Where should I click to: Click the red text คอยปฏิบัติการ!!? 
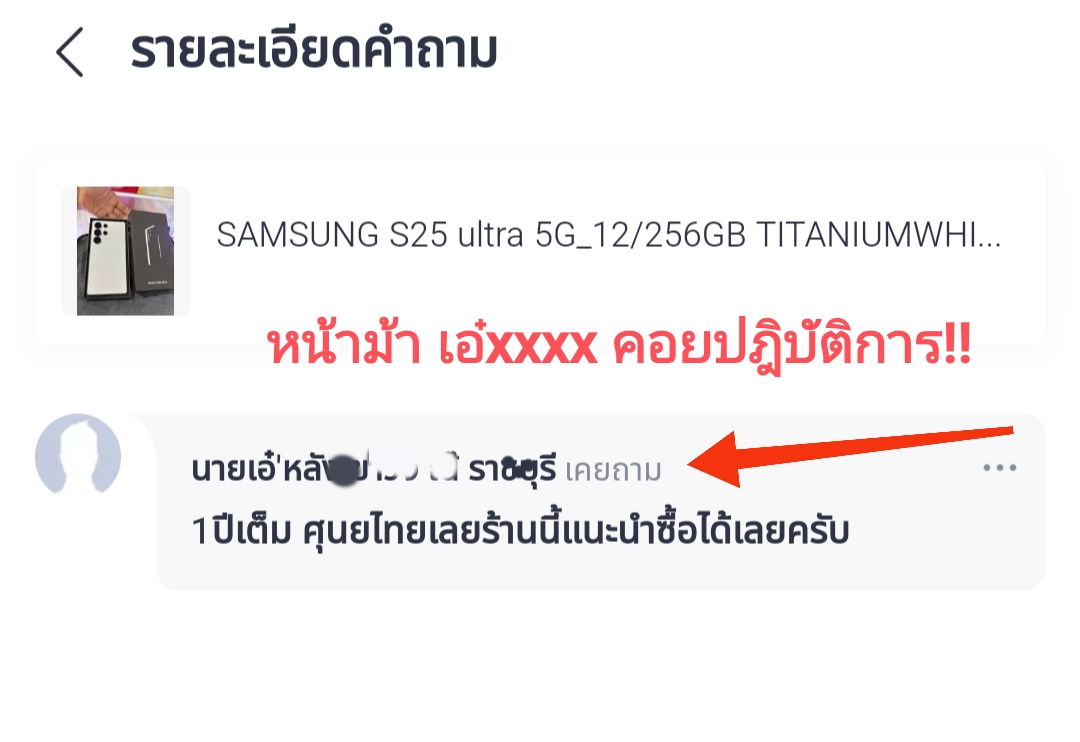792,345
